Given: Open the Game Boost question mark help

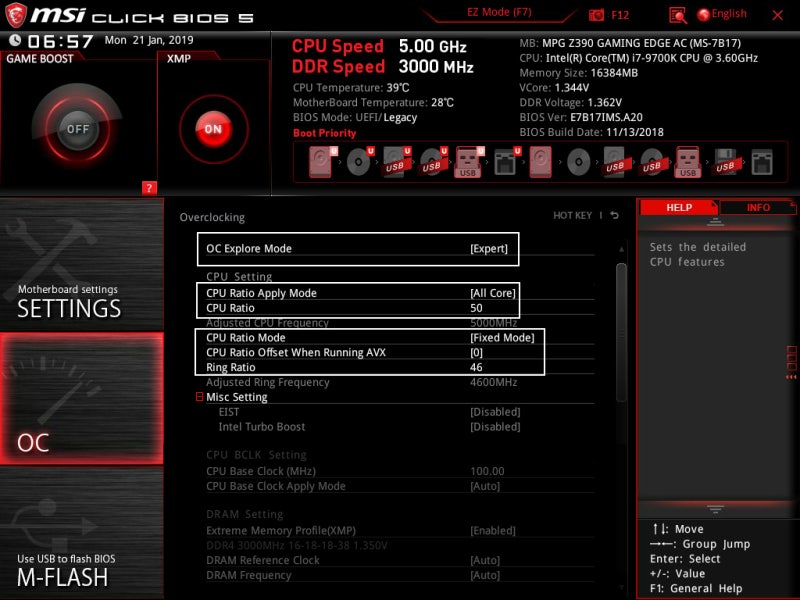Looking at the screenshot, I should coord(149,188).
